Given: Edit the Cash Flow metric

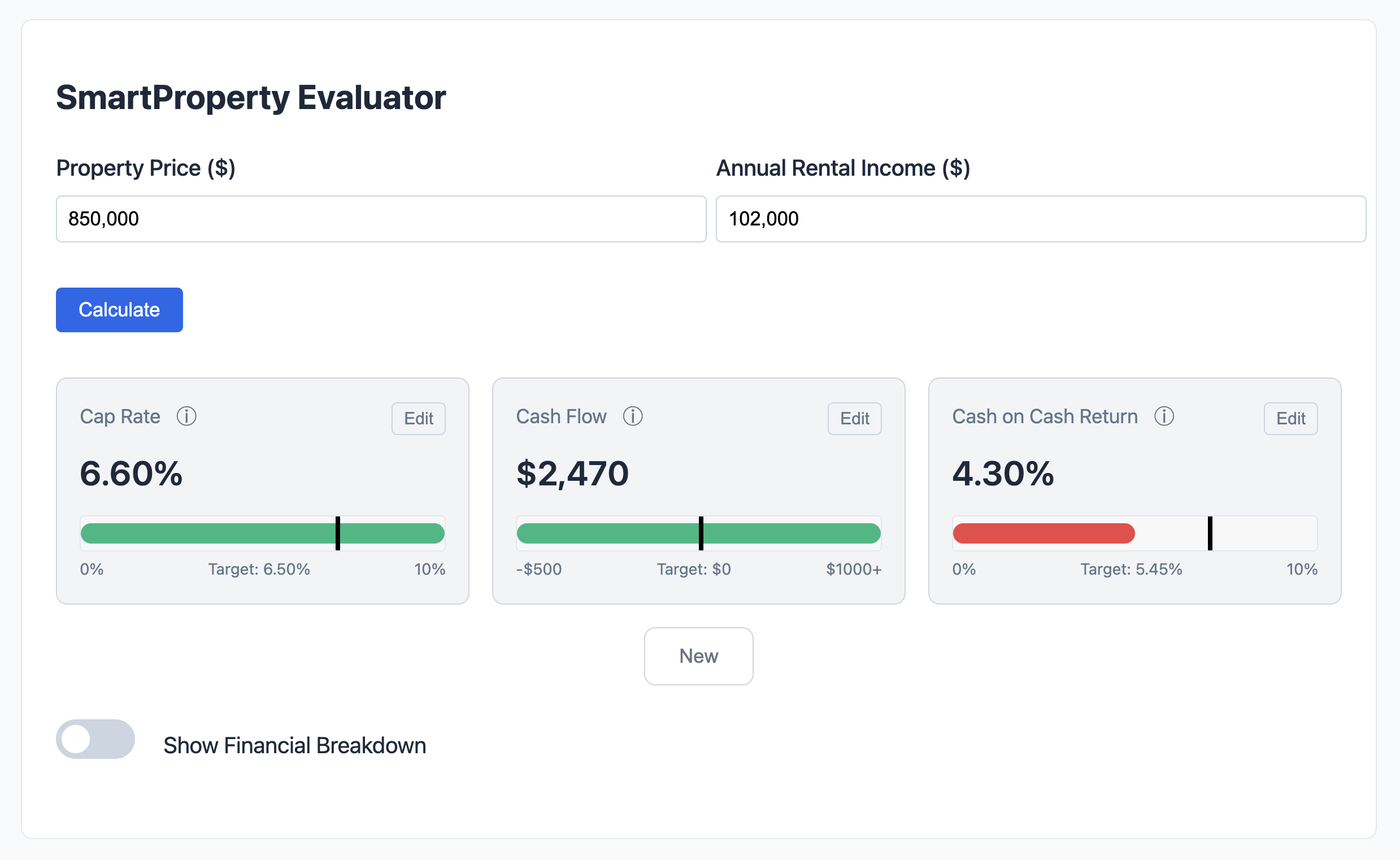Looking at the screenshot, I should tap(854, 419).
